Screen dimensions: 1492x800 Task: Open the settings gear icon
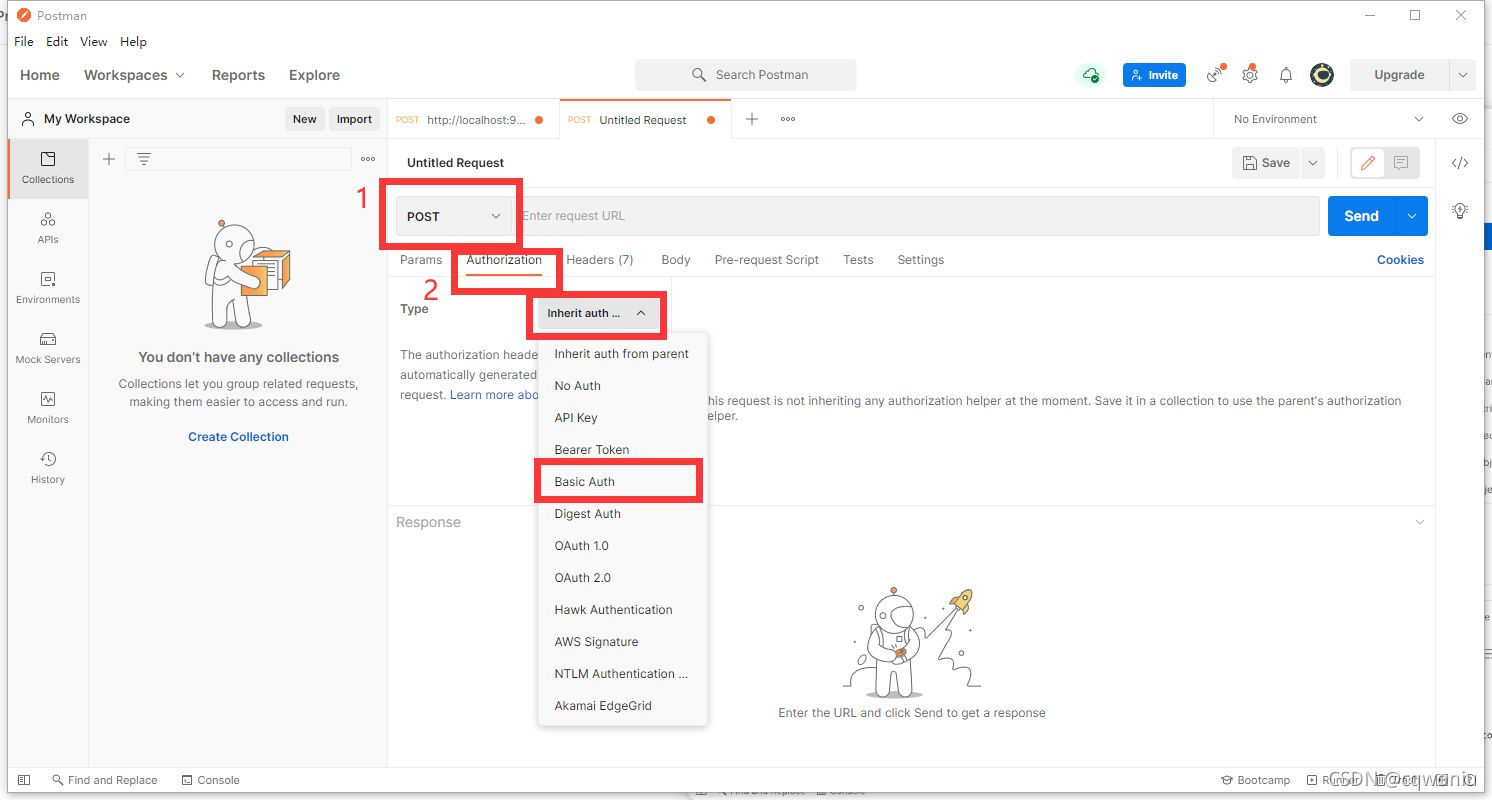pos(1250,75)
